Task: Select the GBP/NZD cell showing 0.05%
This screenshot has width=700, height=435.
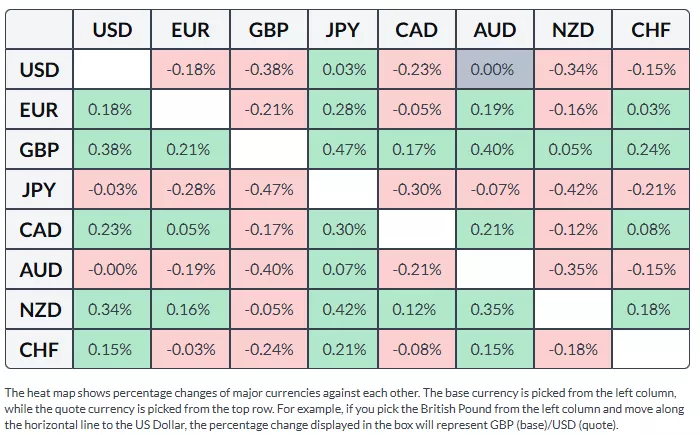Action: click(x=572, y=150)
